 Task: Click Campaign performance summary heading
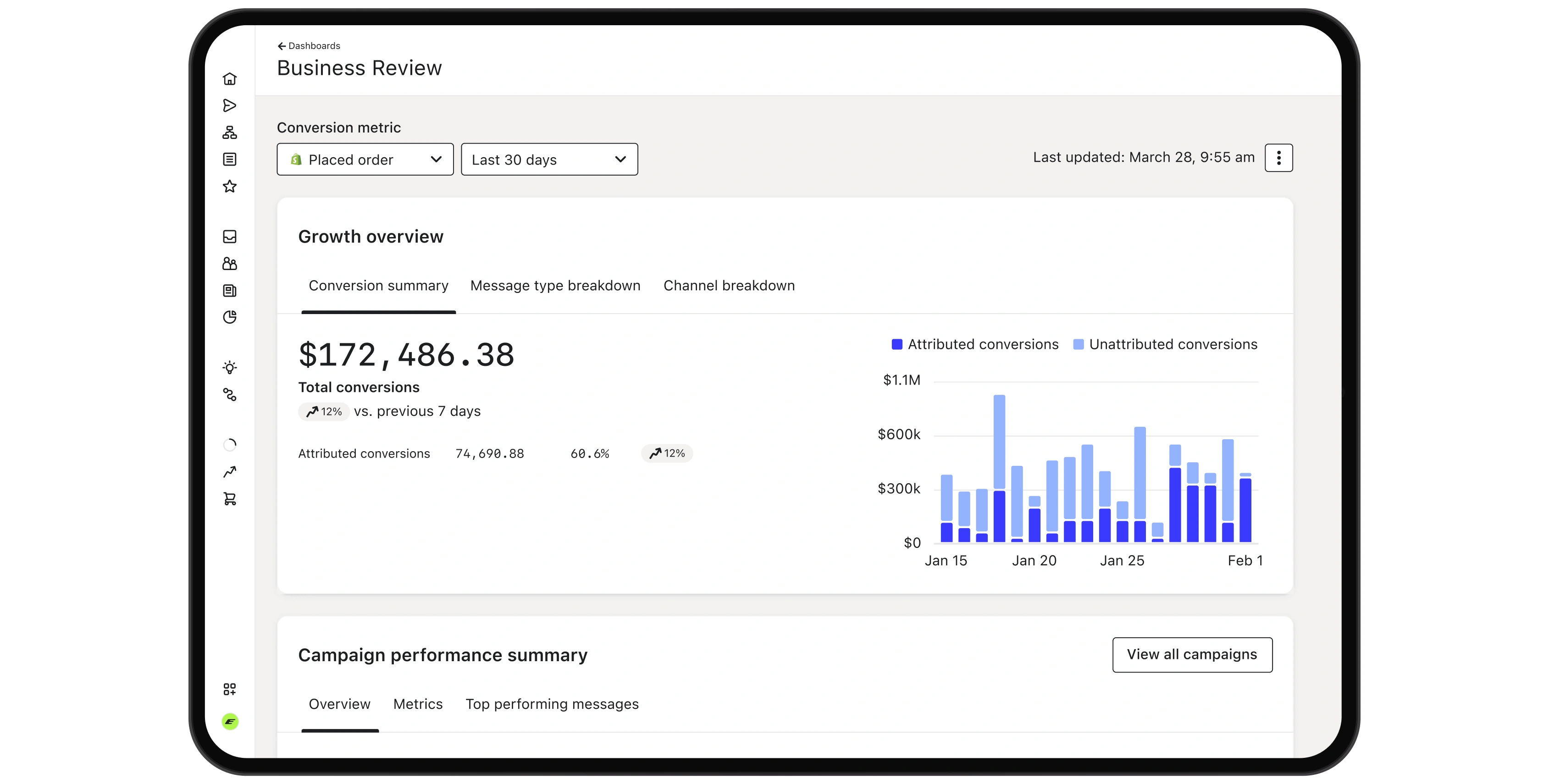pos(443,655)
